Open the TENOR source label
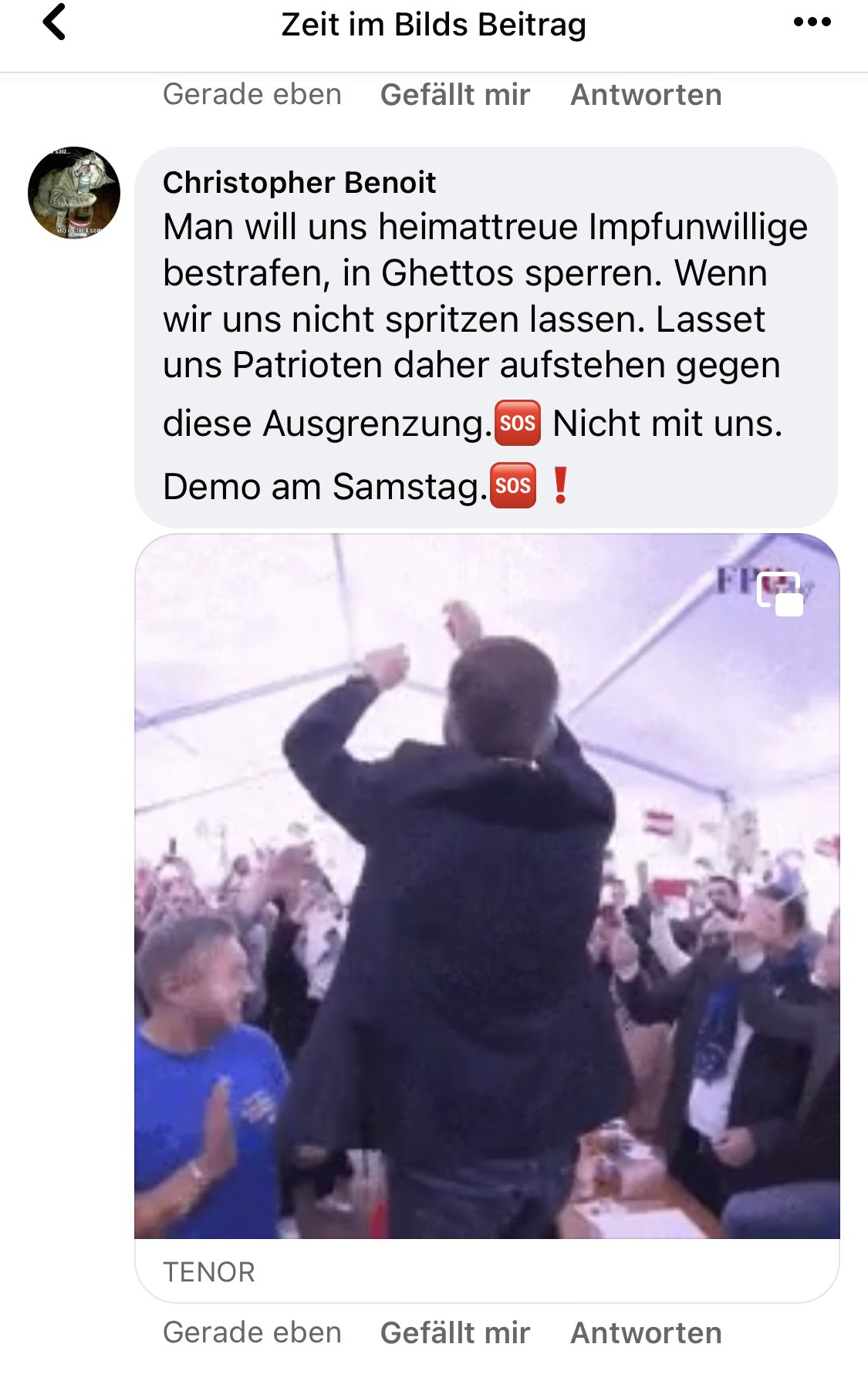Viewport: 868px width, 1381px height. tap(209, 1272)
